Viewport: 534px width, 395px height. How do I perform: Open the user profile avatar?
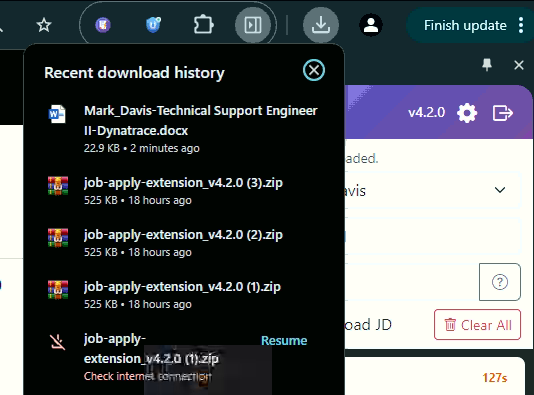click(371, 25)
